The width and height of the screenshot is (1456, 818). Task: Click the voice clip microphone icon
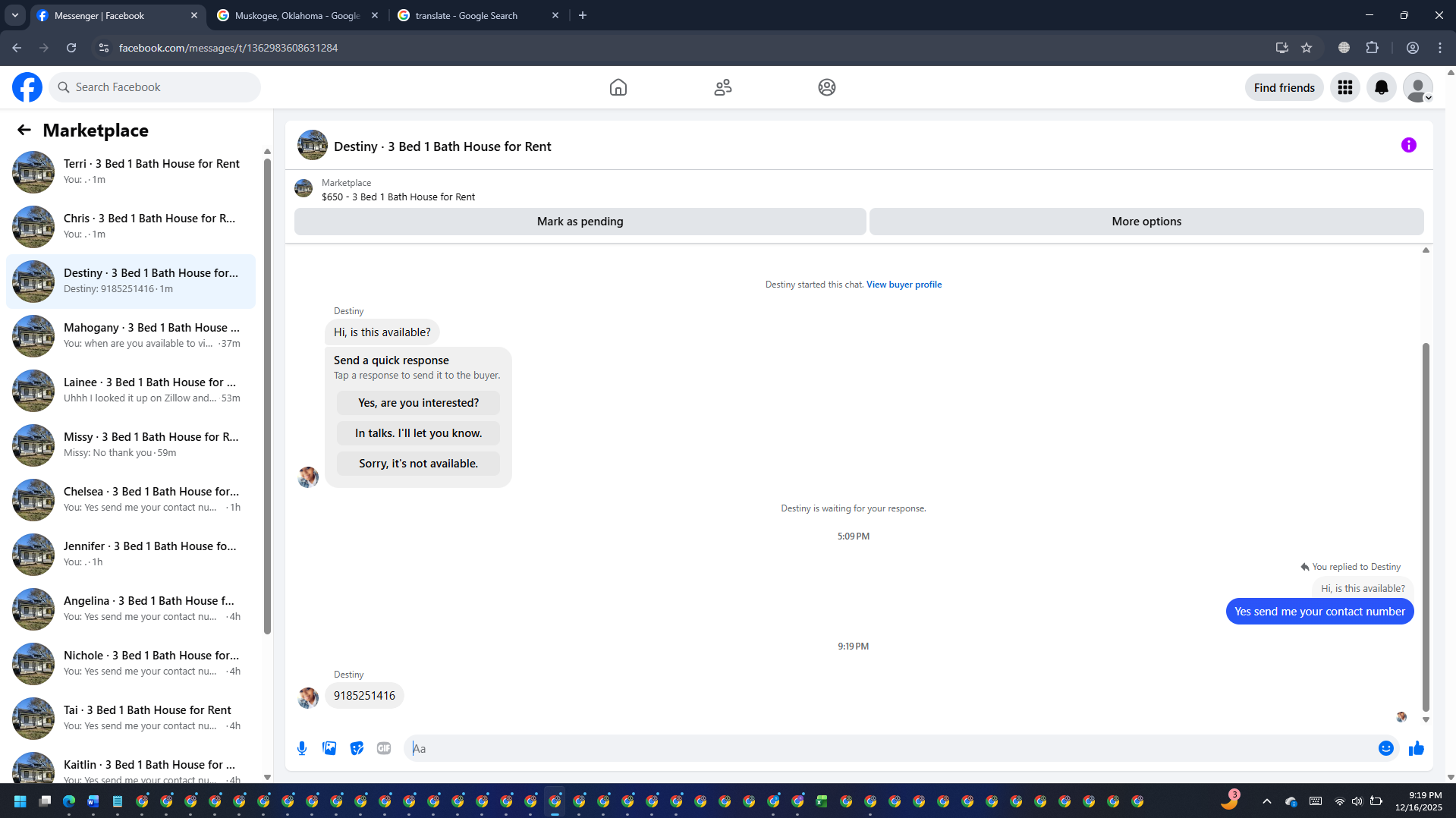(302, 748)
